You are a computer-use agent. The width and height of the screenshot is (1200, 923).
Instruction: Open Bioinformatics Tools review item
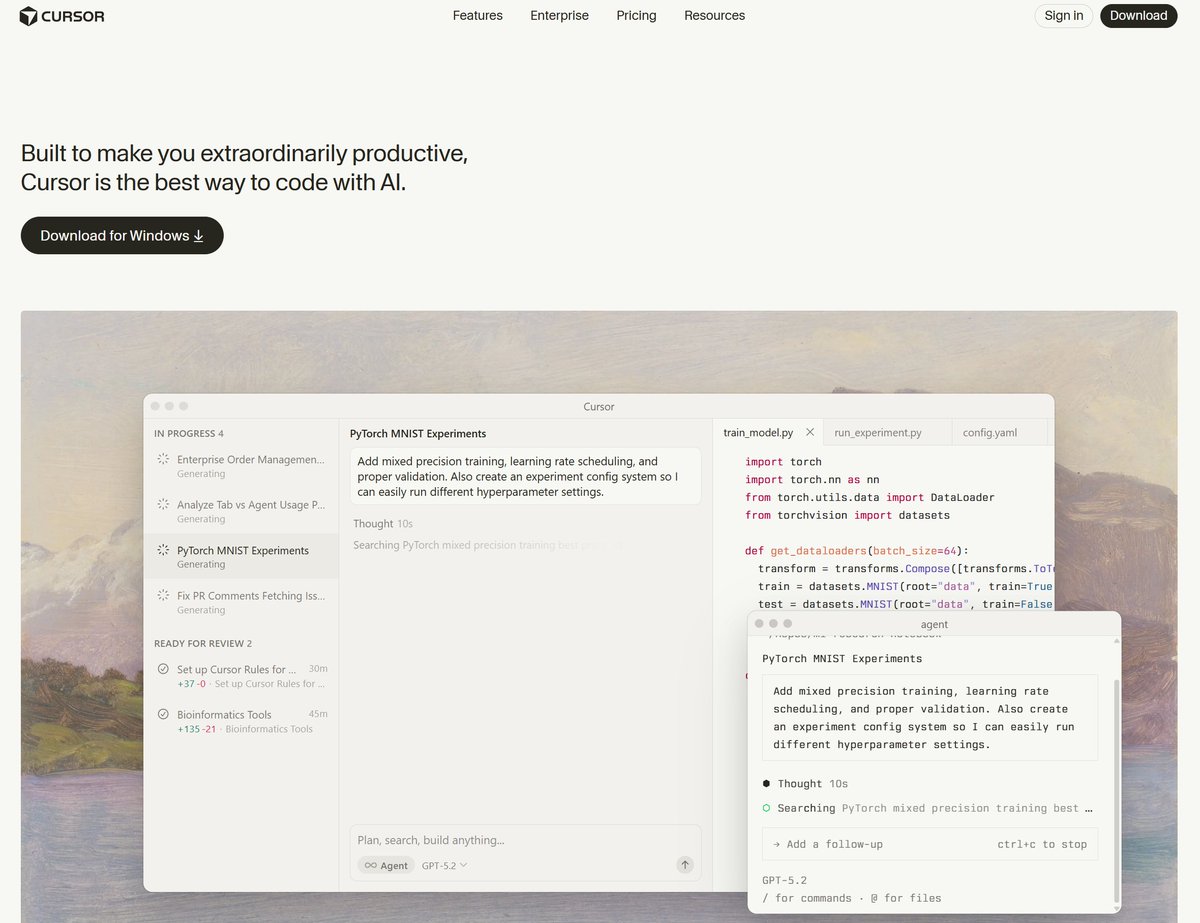(241, 721)
